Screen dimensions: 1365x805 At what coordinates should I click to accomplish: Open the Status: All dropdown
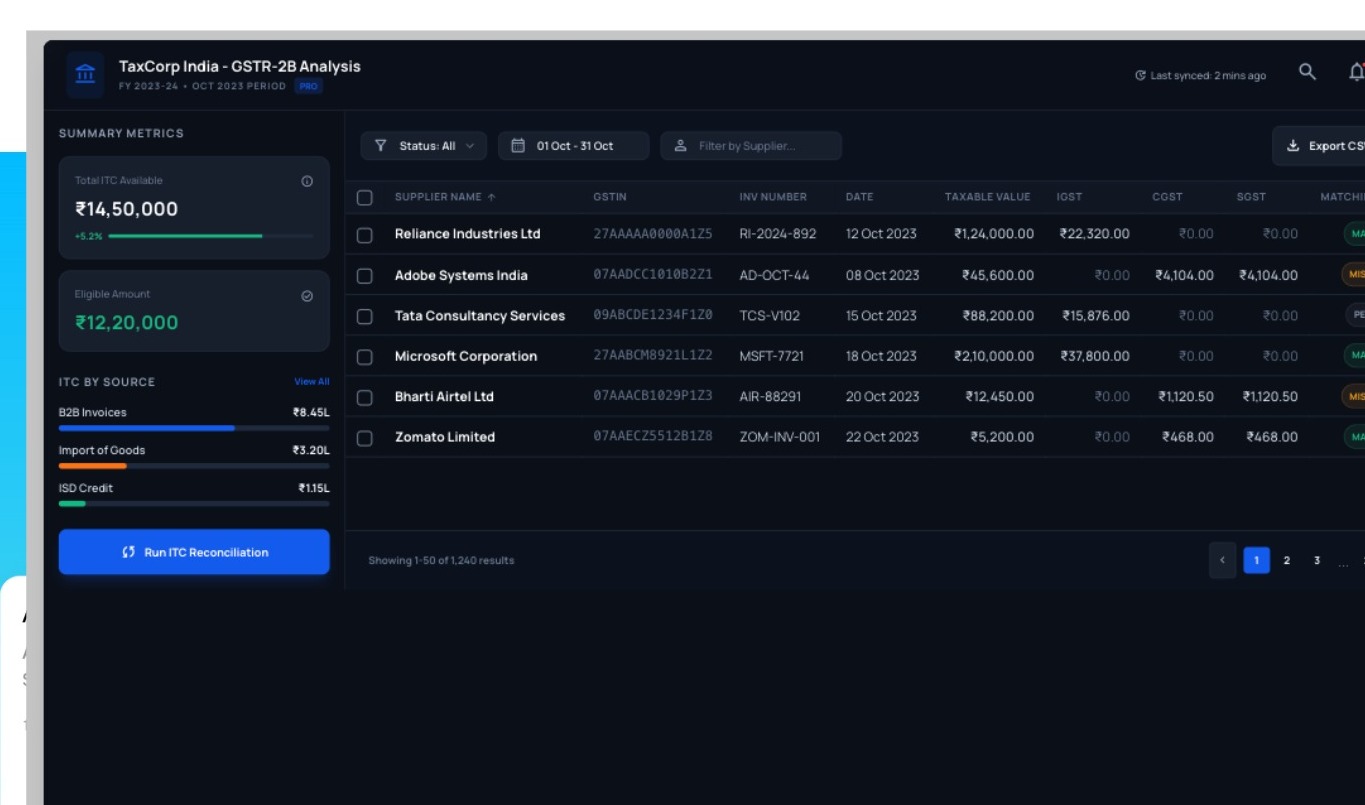click(424, 146)
